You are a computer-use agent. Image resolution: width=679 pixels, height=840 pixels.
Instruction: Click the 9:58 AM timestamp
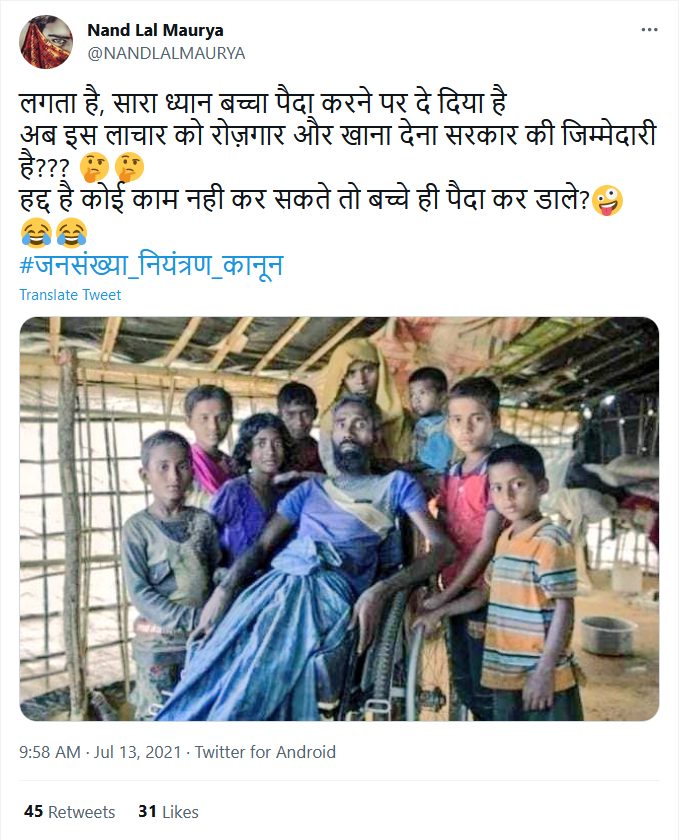click(50, 752)
